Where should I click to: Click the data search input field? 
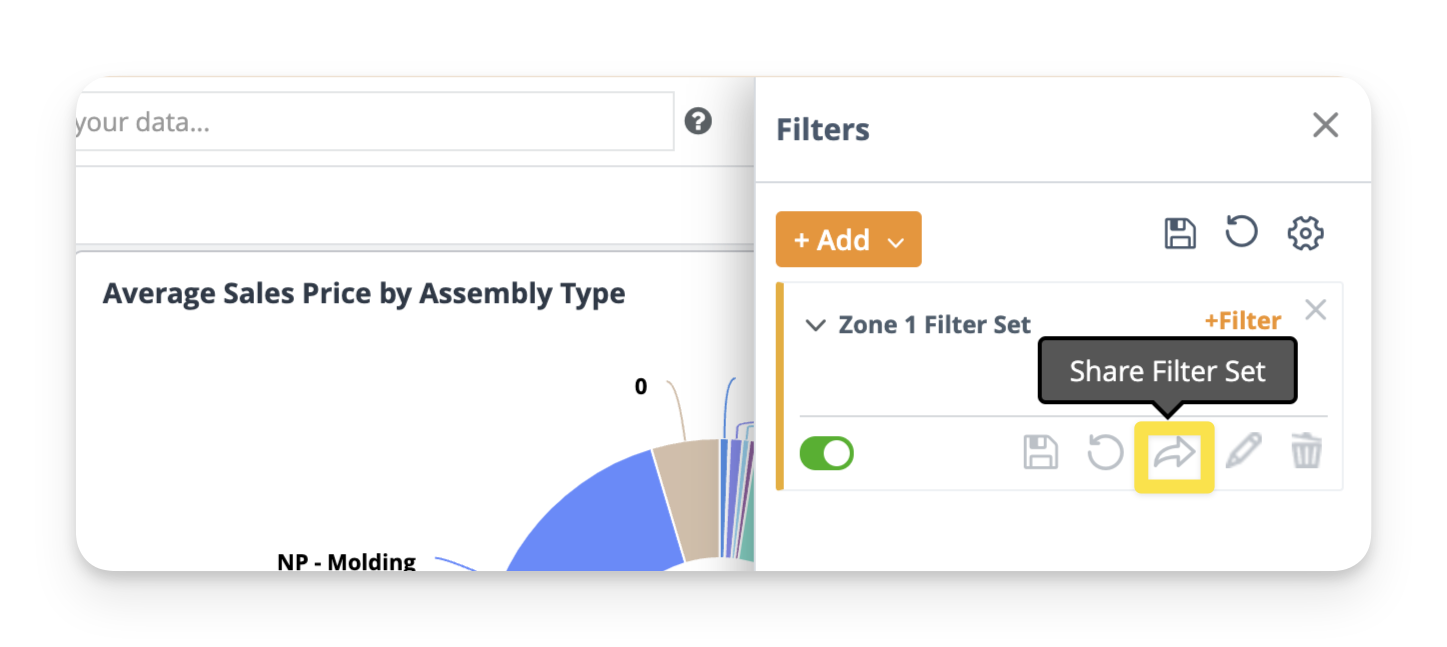[x=370, y=122]
